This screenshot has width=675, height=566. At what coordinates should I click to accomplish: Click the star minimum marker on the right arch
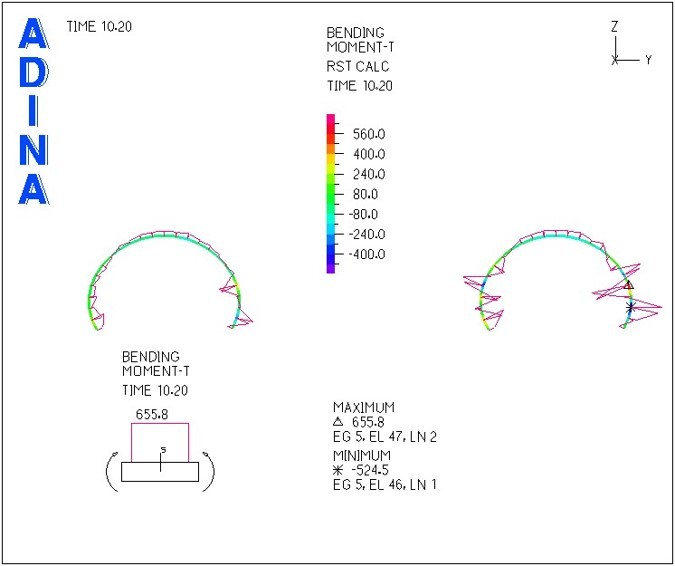630,307
